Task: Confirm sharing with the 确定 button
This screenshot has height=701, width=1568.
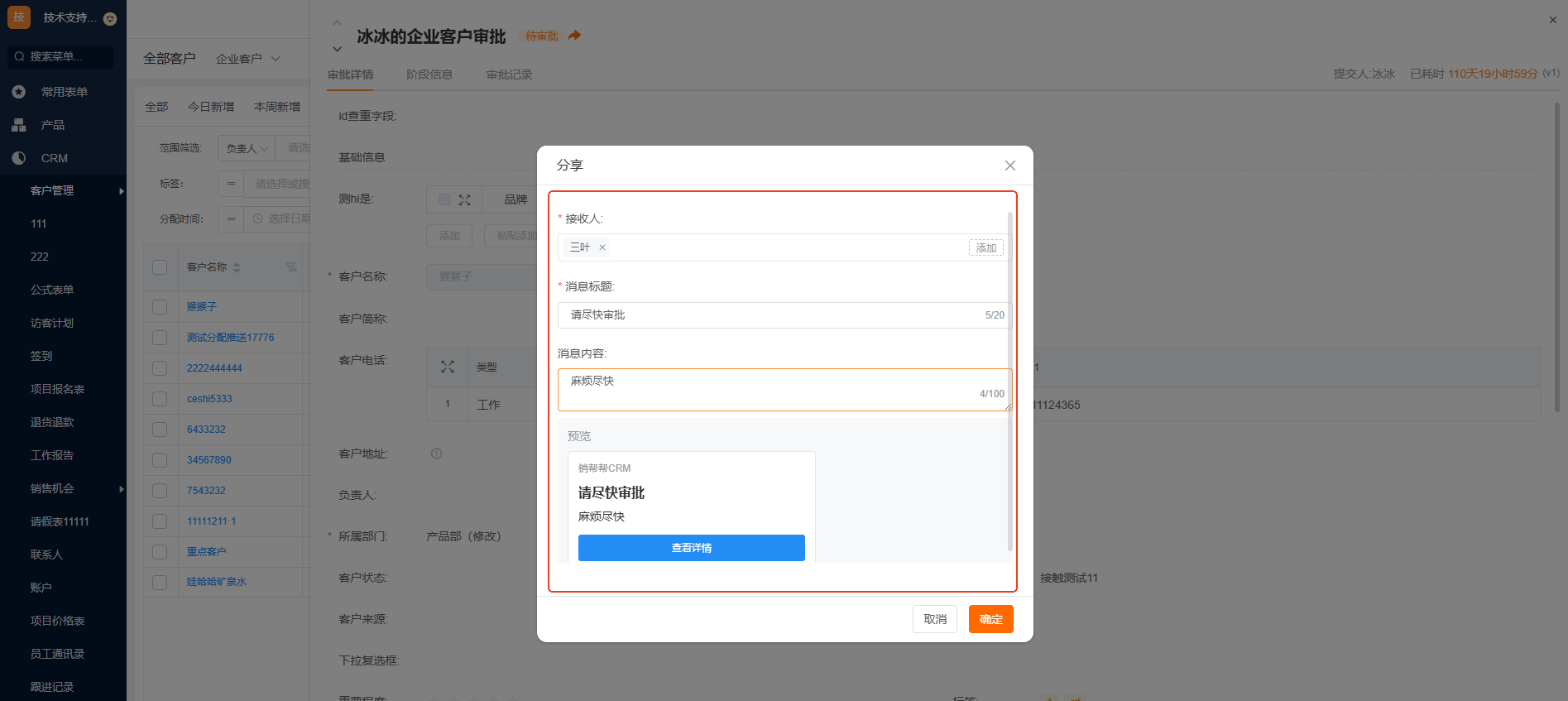Action: point(990,619)
